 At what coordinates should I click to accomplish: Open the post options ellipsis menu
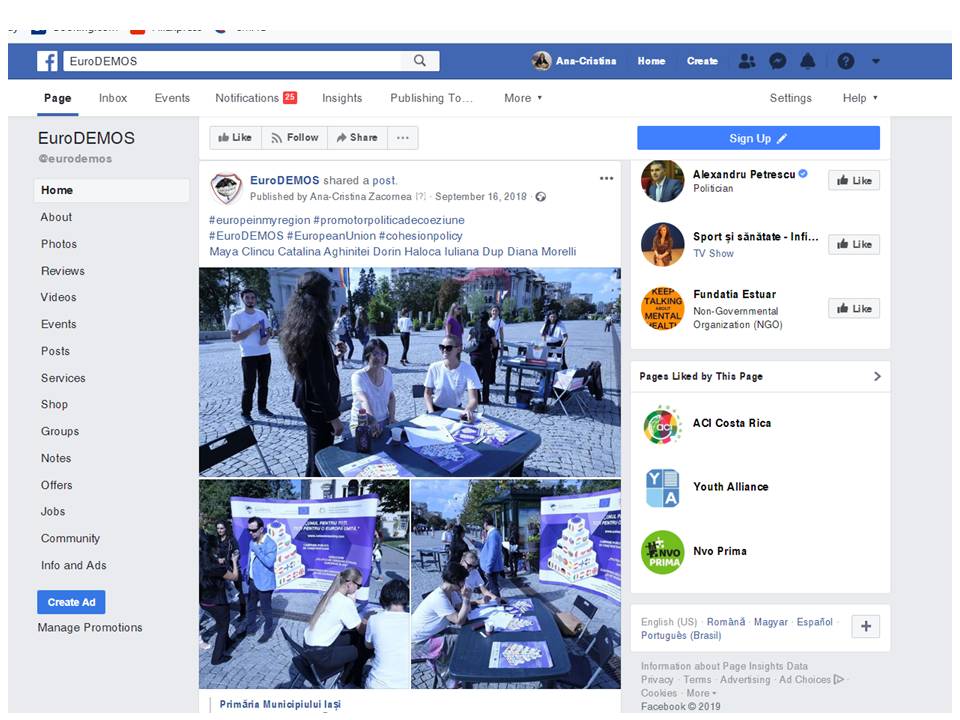pos(606,178)
